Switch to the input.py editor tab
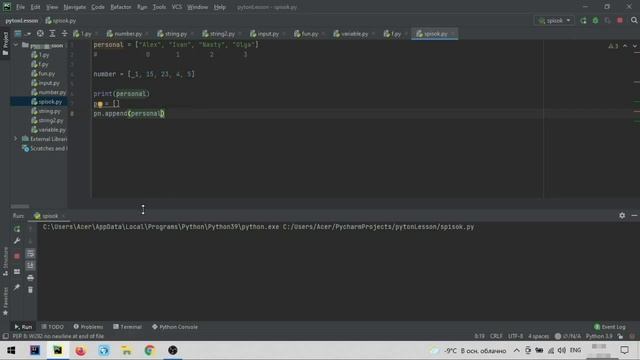Image resolution: width=640 pixels, height=360 pixels. [264, 34]
